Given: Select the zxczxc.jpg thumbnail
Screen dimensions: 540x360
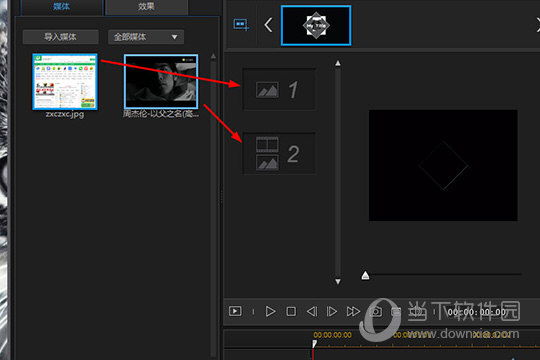Looking at the screenshot, I should tap(65, 82).
